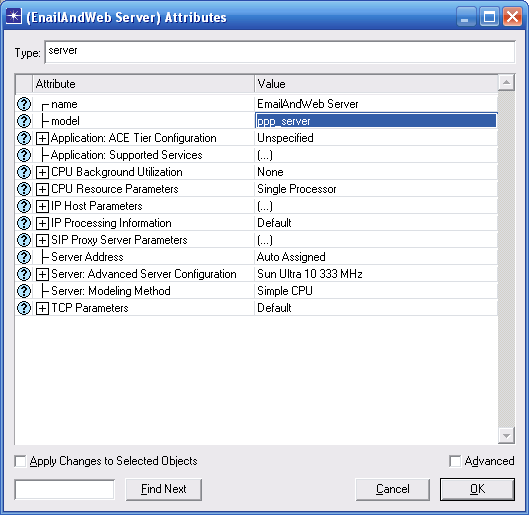Click scrollbar down arrow
This screenshot has height=515, width=529.
506,436
